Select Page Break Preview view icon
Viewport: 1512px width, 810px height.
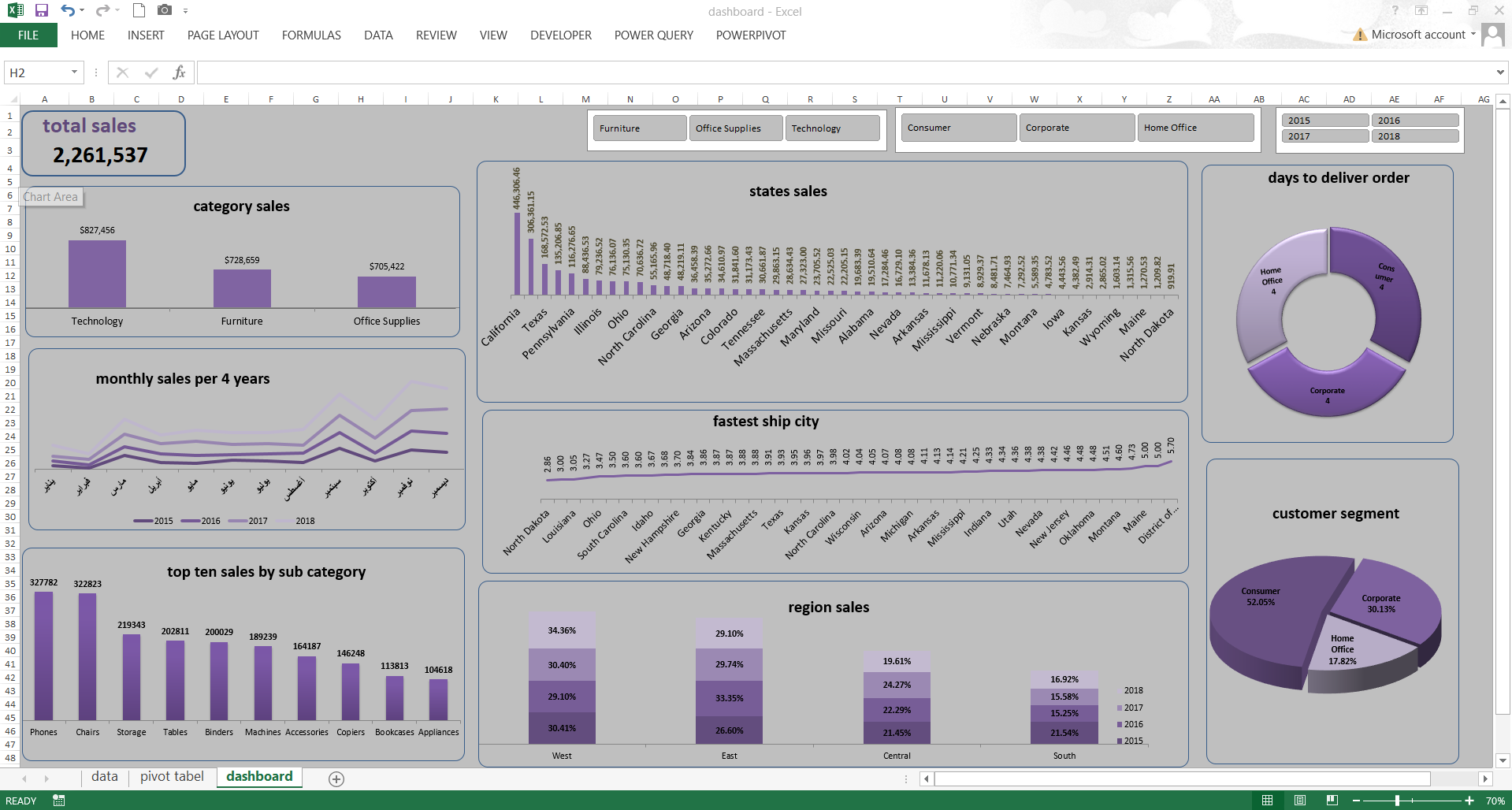coord(1332,801)
